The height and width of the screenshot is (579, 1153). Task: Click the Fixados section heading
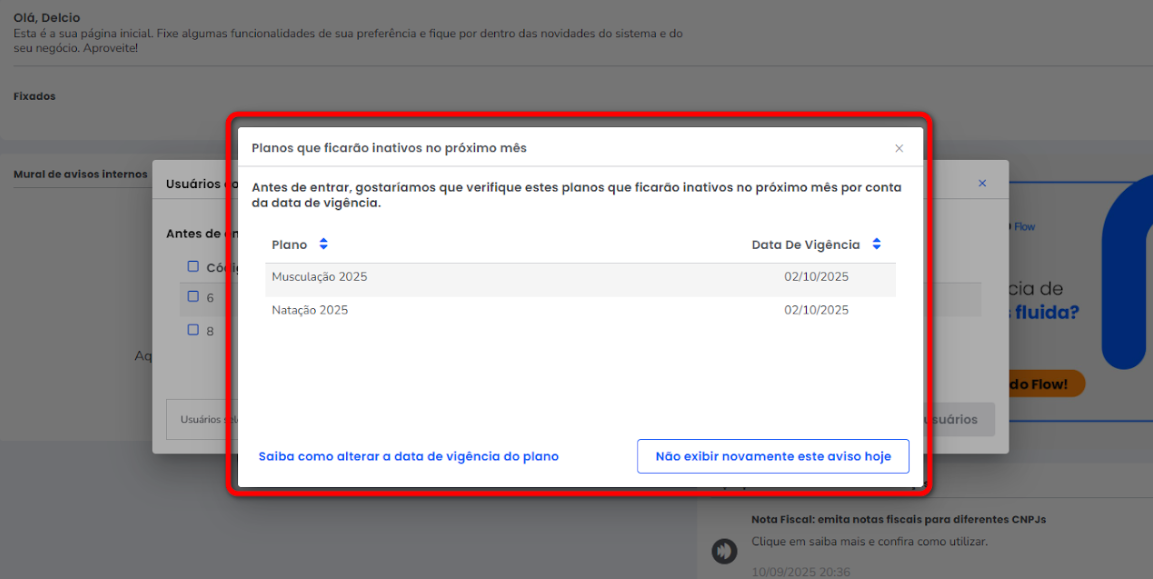[34, 97]
